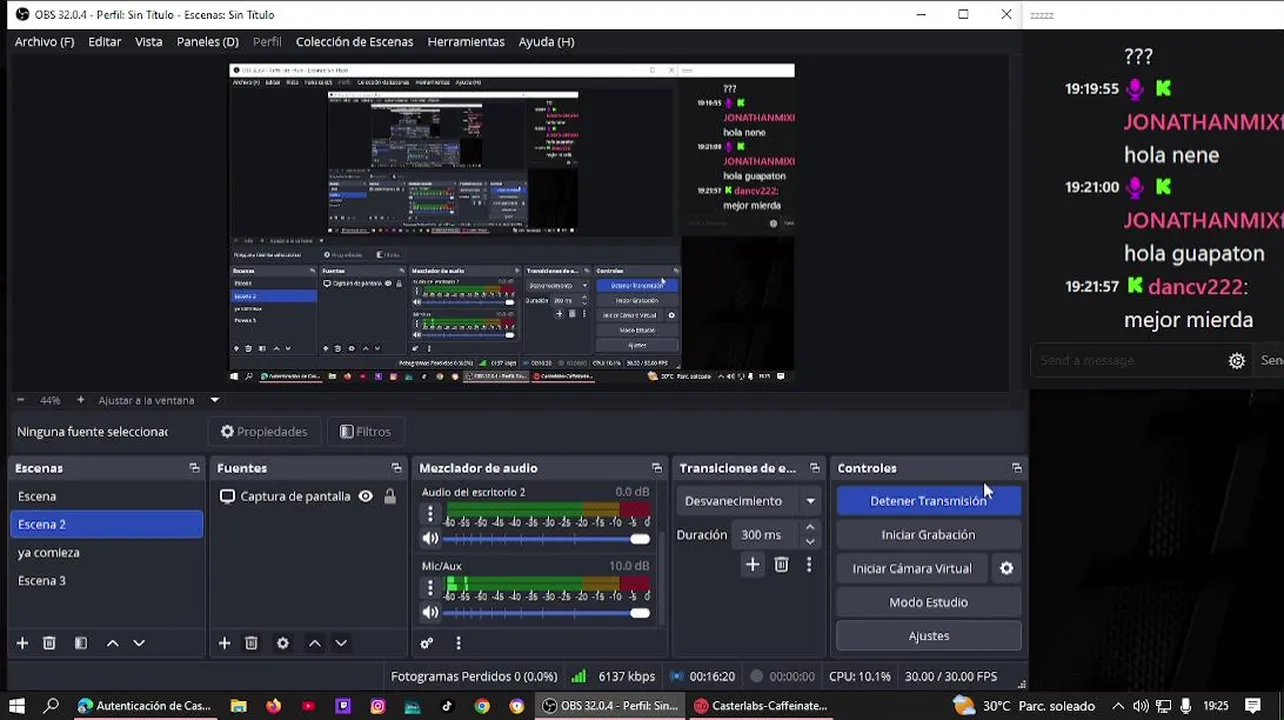1284x720 pixels.
Task: Switch to Casterlabs-Caffeinated taskbar window
Action: pyautogui.click(x=762, y=706)
